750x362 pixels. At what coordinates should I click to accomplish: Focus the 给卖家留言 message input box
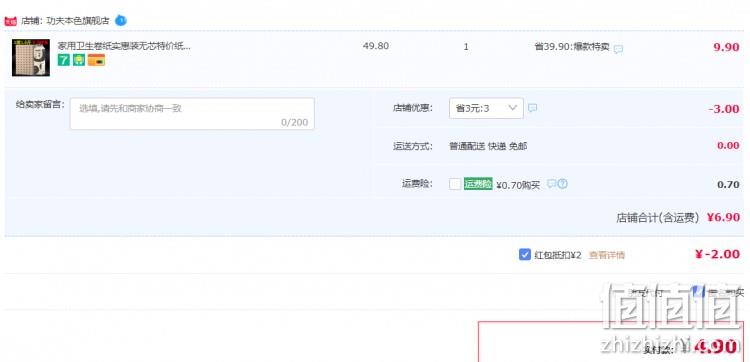point(192,114)
